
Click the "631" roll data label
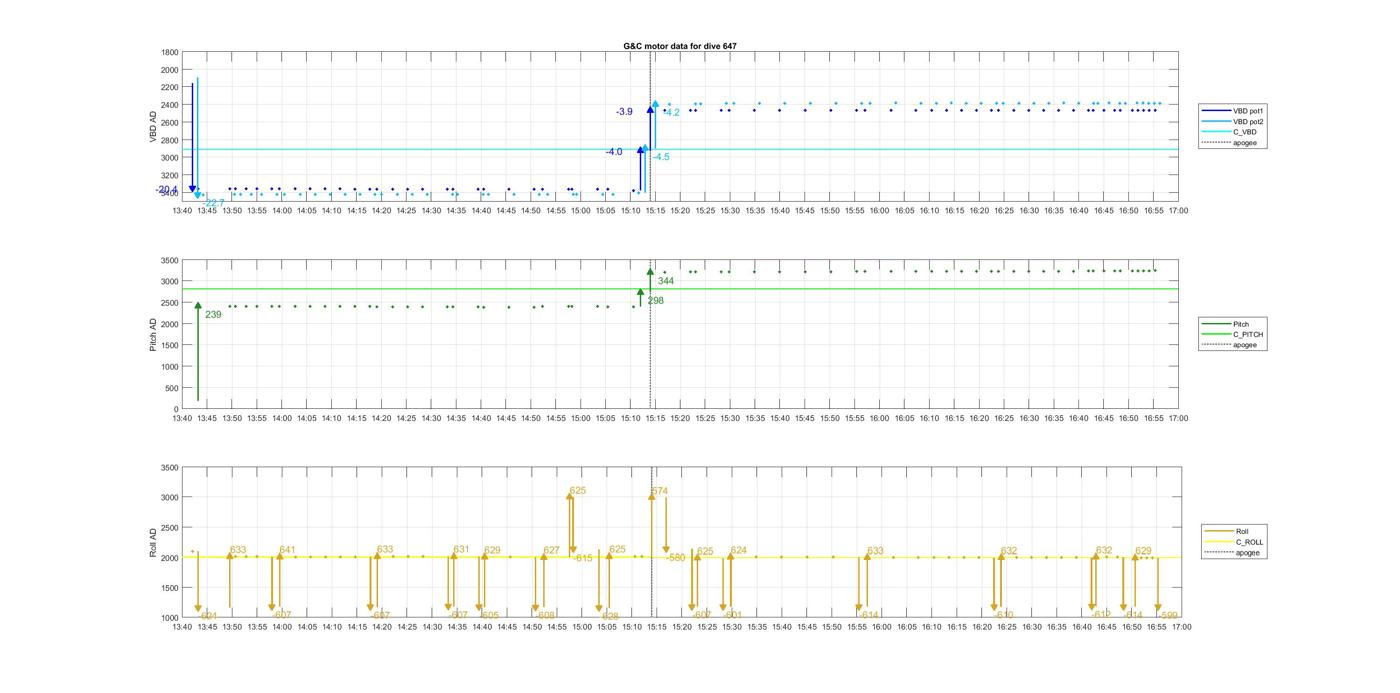point(461,550)
